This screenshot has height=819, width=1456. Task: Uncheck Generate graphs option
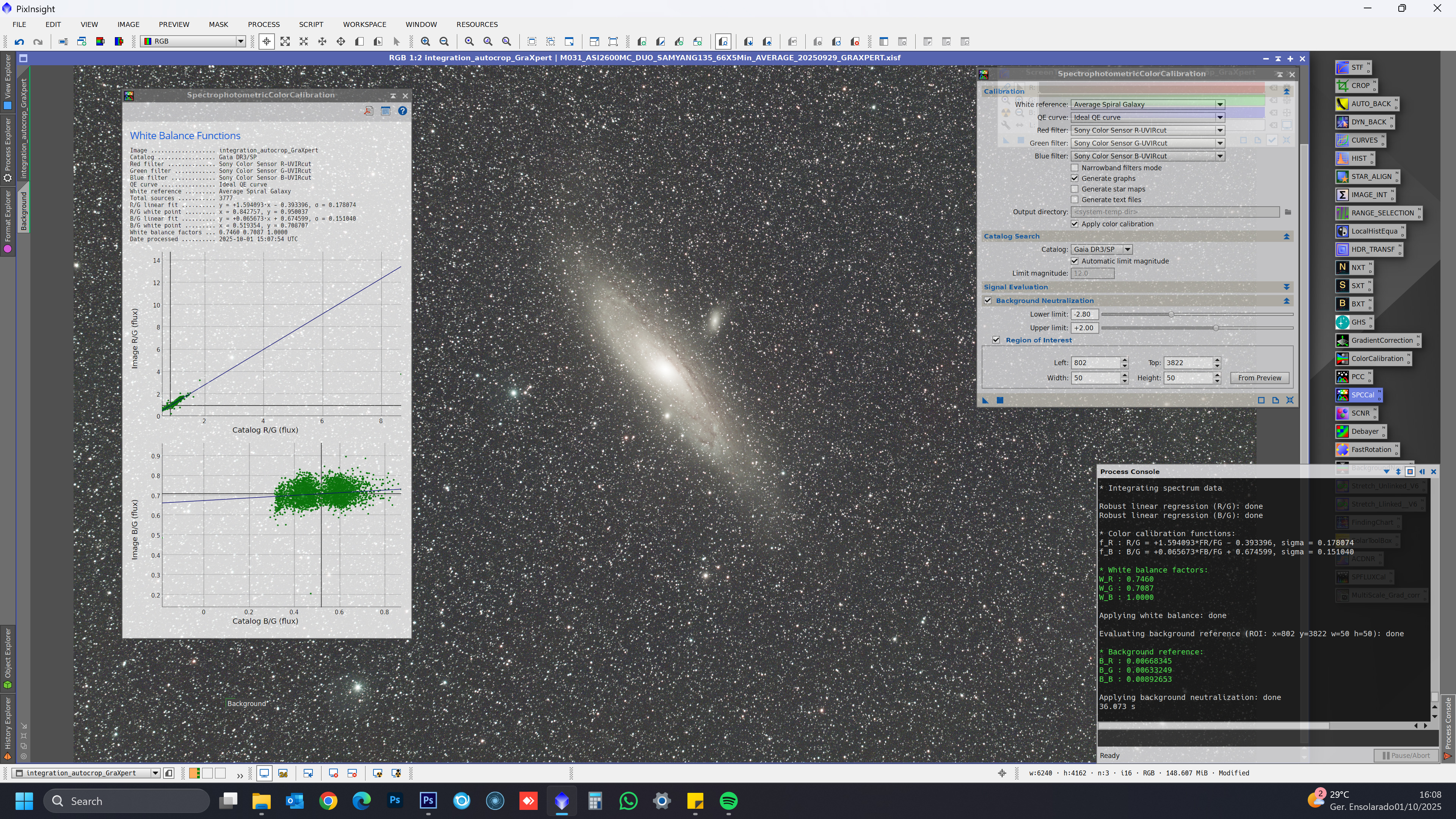pyautogui.click(x=1075, y=179)
